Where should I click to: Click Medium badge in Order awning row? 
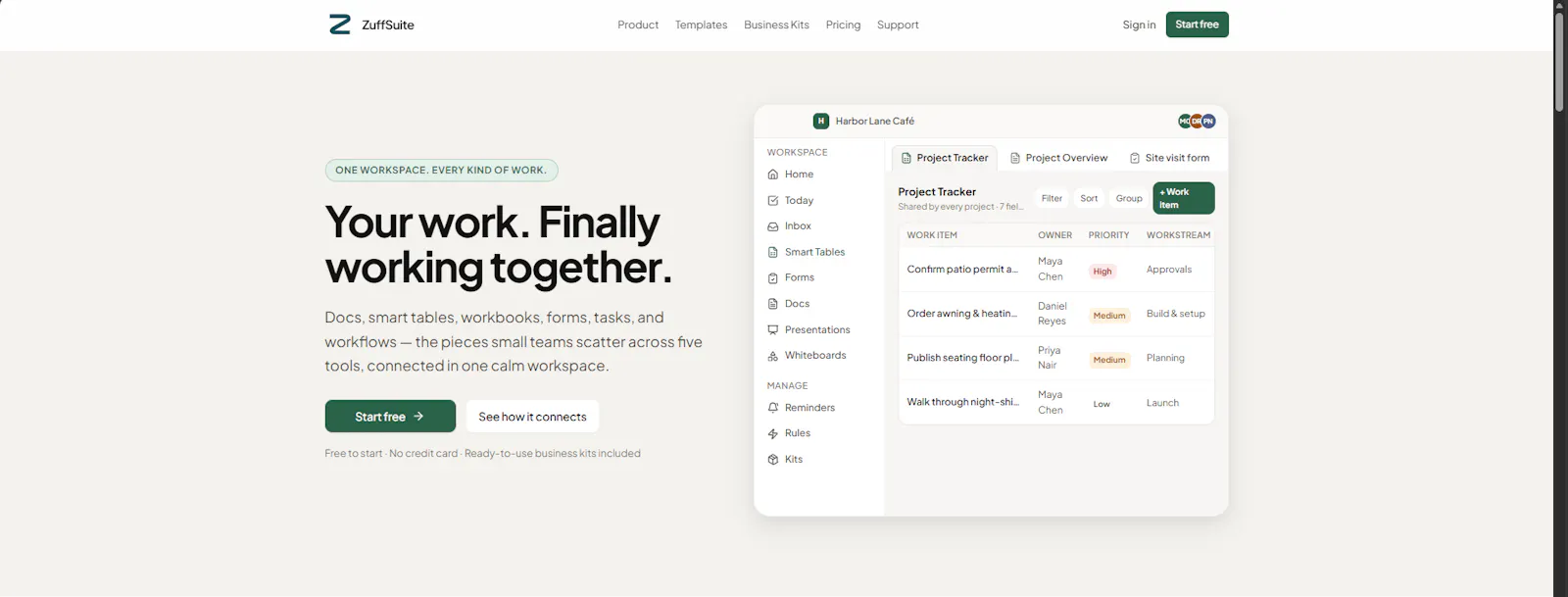click(1109, 316)
